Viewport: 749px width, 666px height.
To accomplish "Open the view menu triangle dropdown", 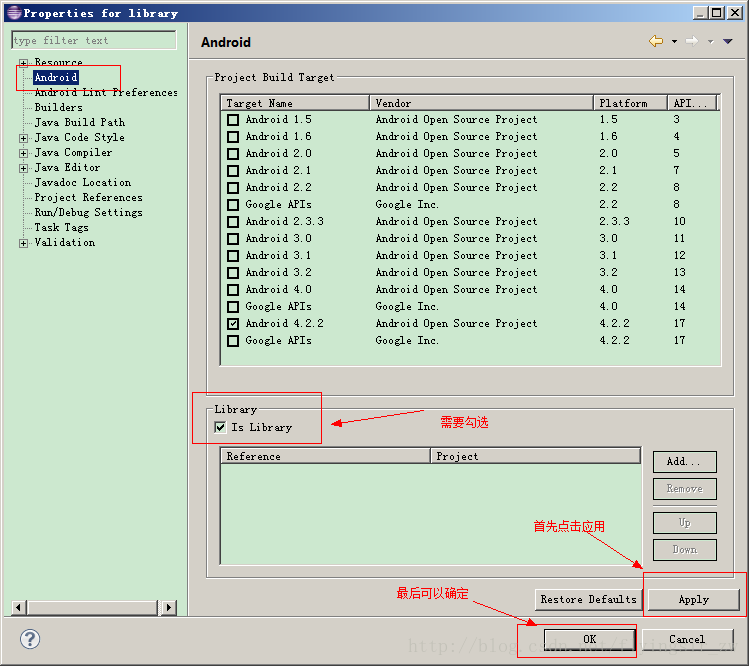I will 728,42.
